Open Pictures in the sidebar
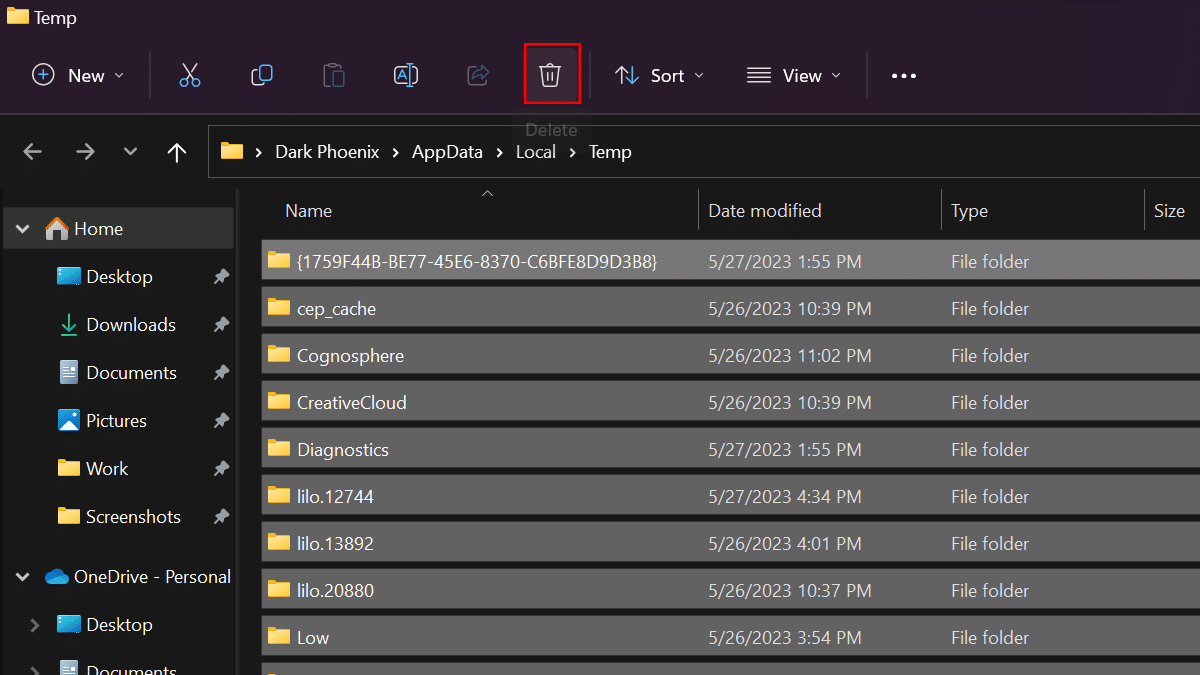 pyautogui.click(x=116, y=421)
